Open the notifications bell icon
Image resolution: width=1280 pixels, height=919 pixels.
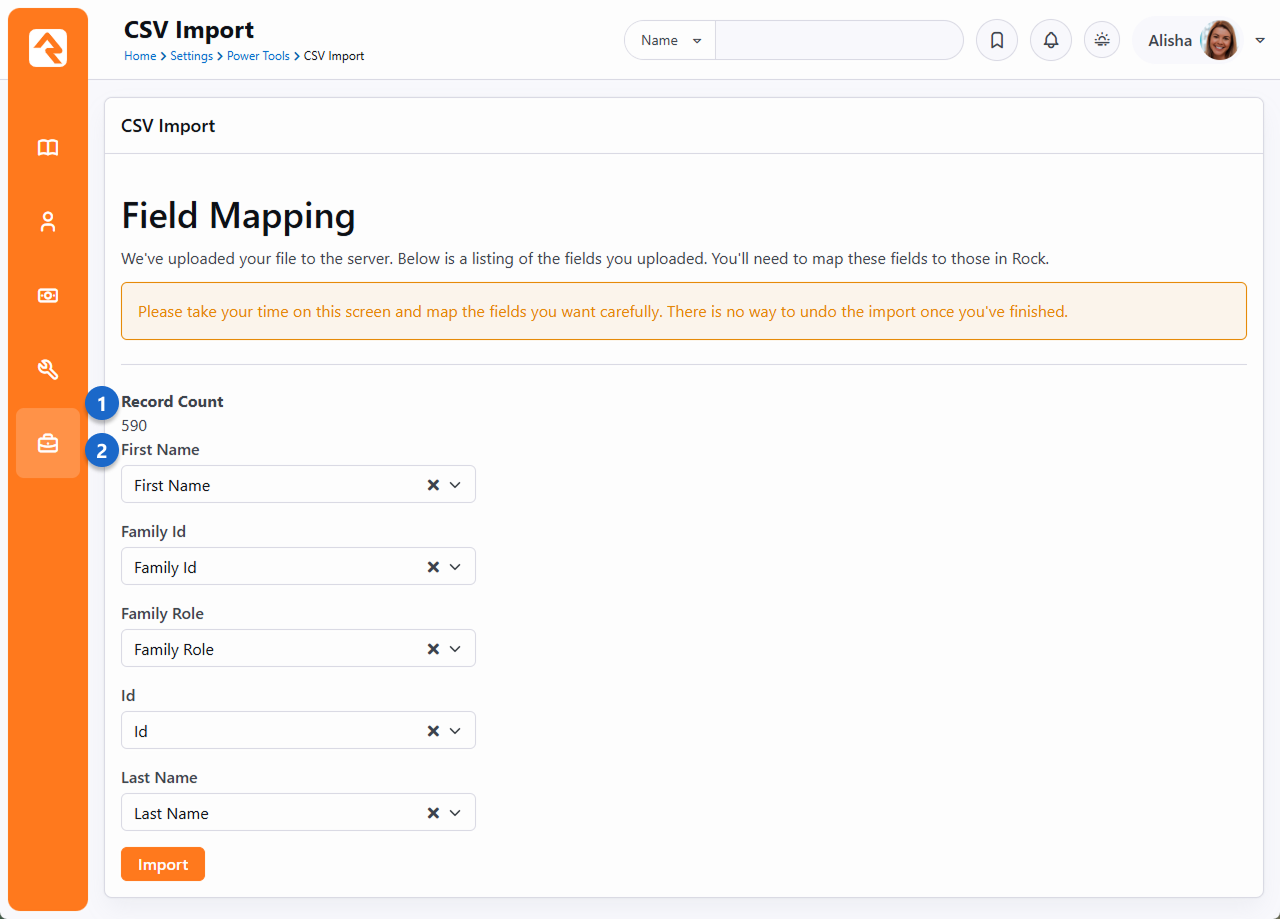(x=1050, y=41)
